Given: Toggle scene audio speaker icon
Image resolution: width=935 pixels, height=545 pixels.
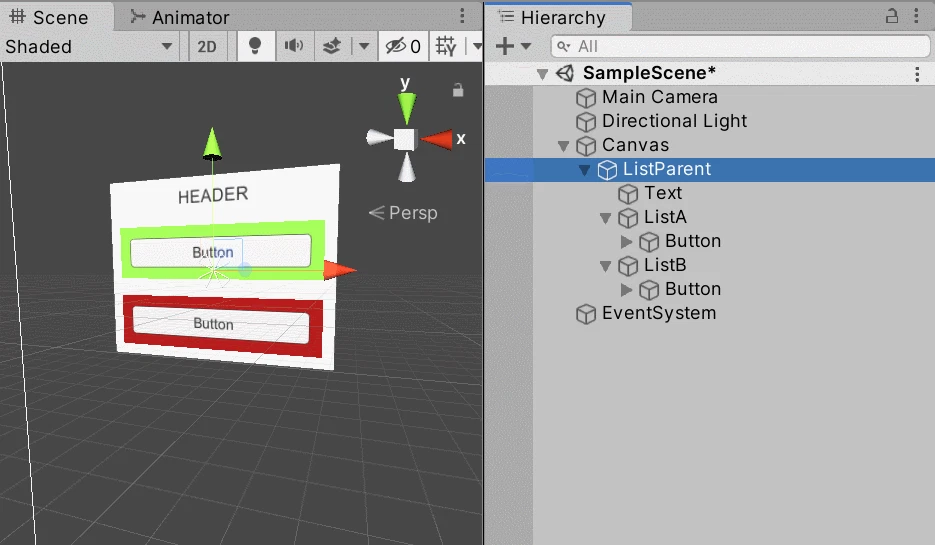Looking at the screenshot, I should pyautogui.click(x=294, y=47).
